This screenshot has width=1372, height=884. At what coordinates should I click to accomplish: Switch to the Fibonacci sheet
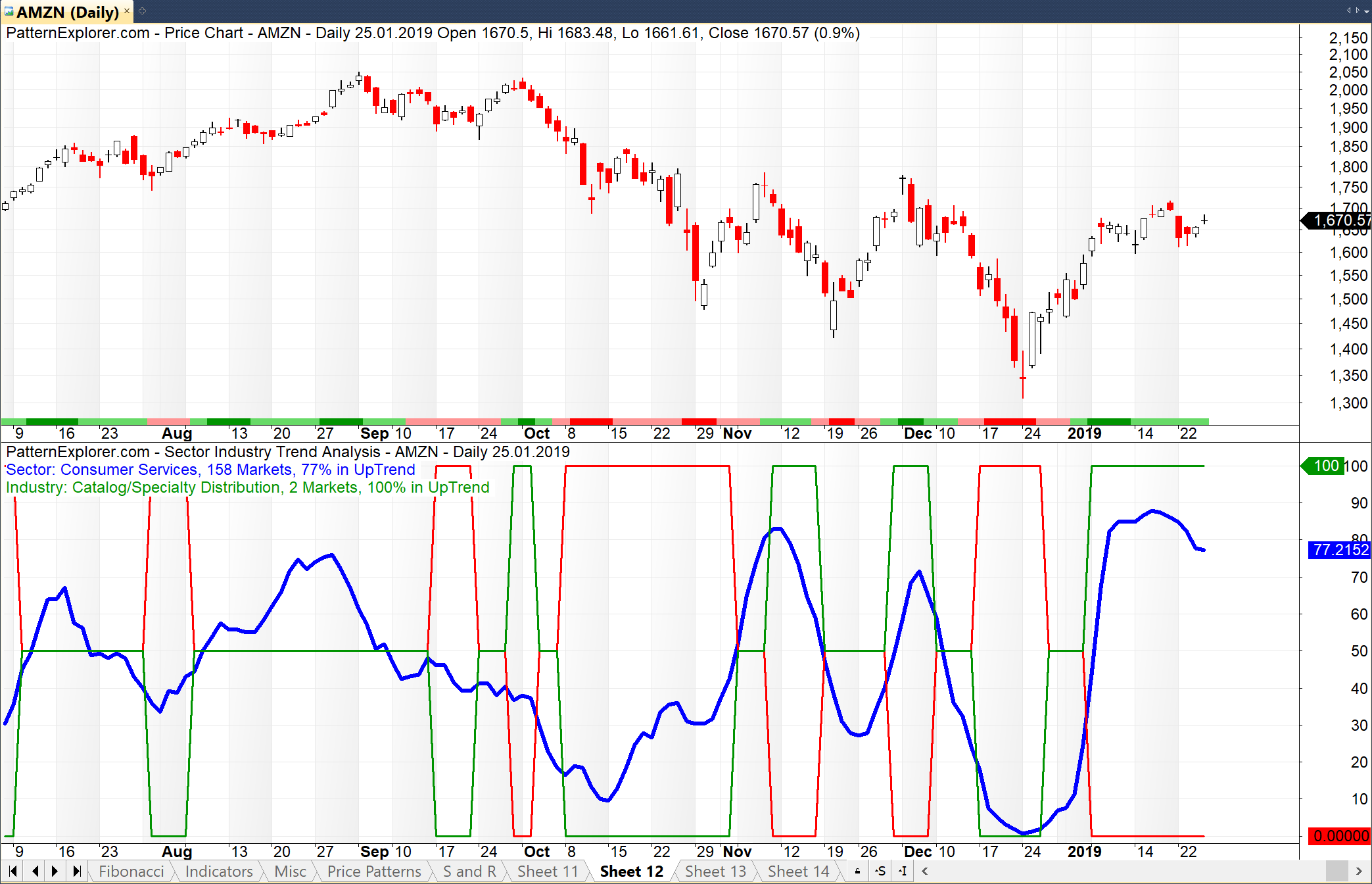pyautogui.click(x=131, y=872)
